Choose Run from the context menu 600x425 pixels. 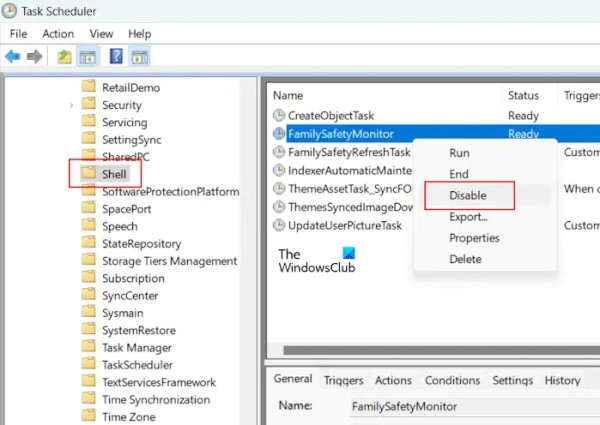[x=485, y=153]
